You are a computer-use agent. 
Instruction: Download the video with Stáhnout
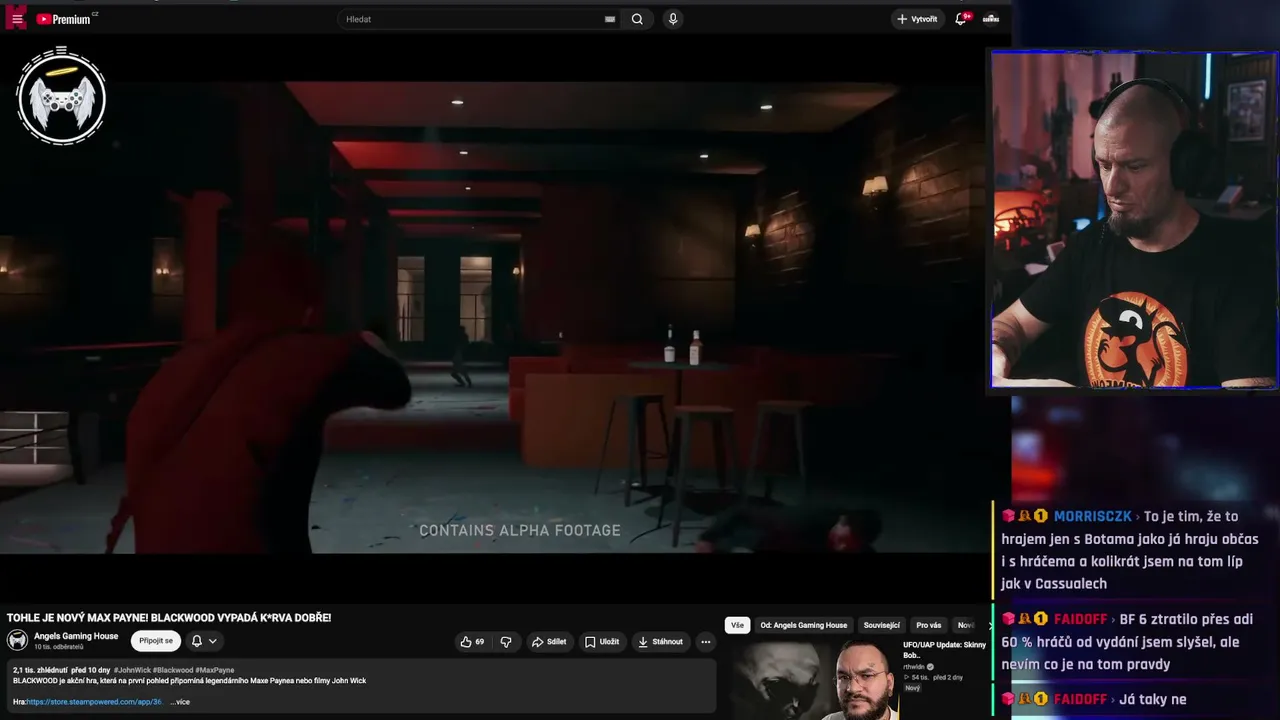tap(660, 642)
